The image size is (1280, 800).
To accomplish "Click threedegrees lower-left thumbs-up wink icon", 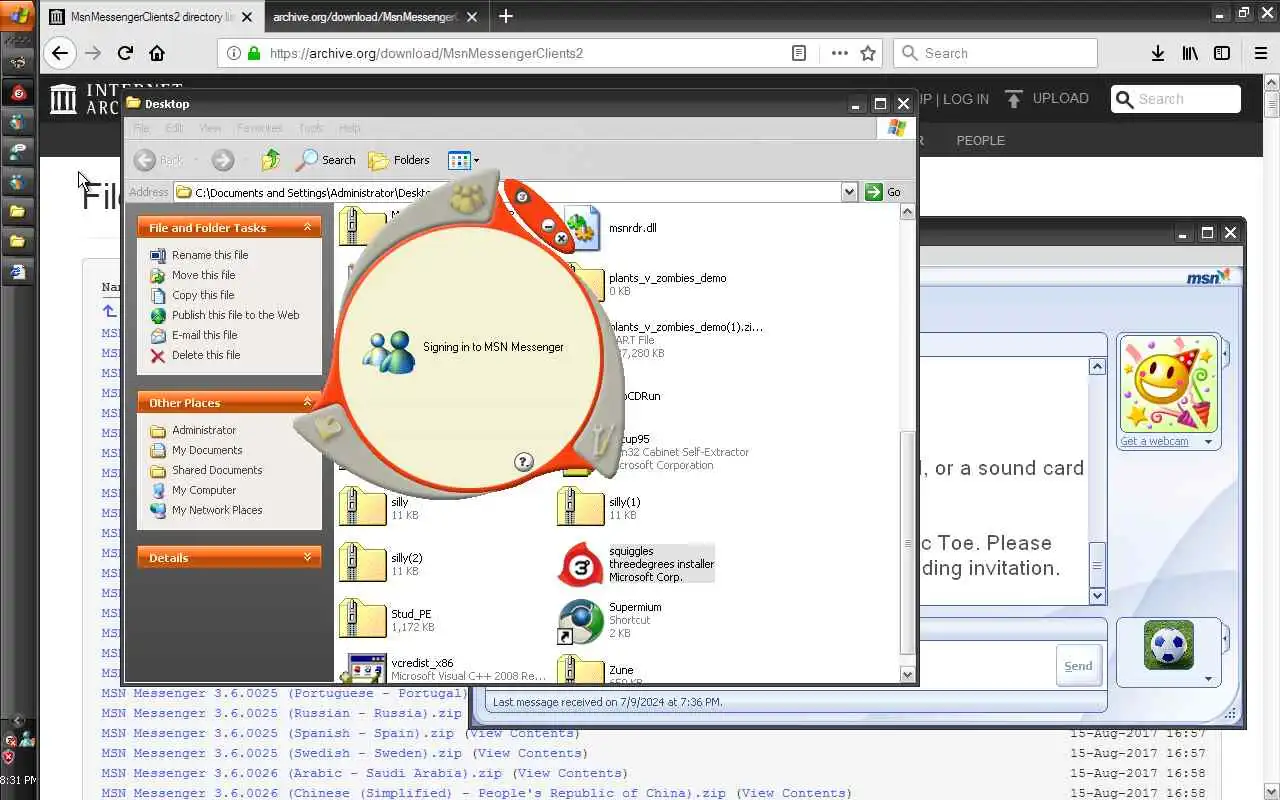I will point(326,429).
